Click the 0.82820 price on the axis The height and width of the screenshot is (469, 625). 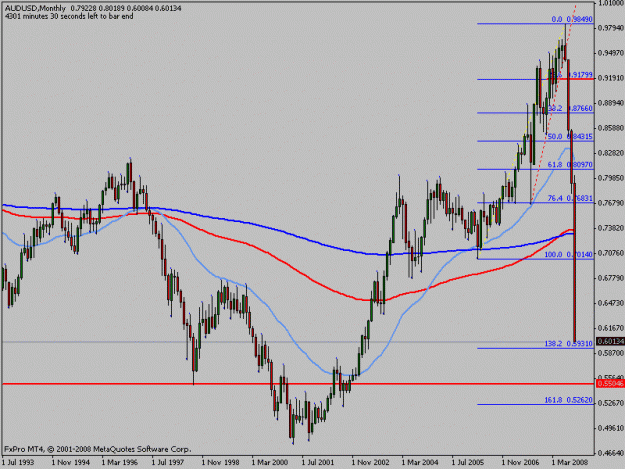611,153
